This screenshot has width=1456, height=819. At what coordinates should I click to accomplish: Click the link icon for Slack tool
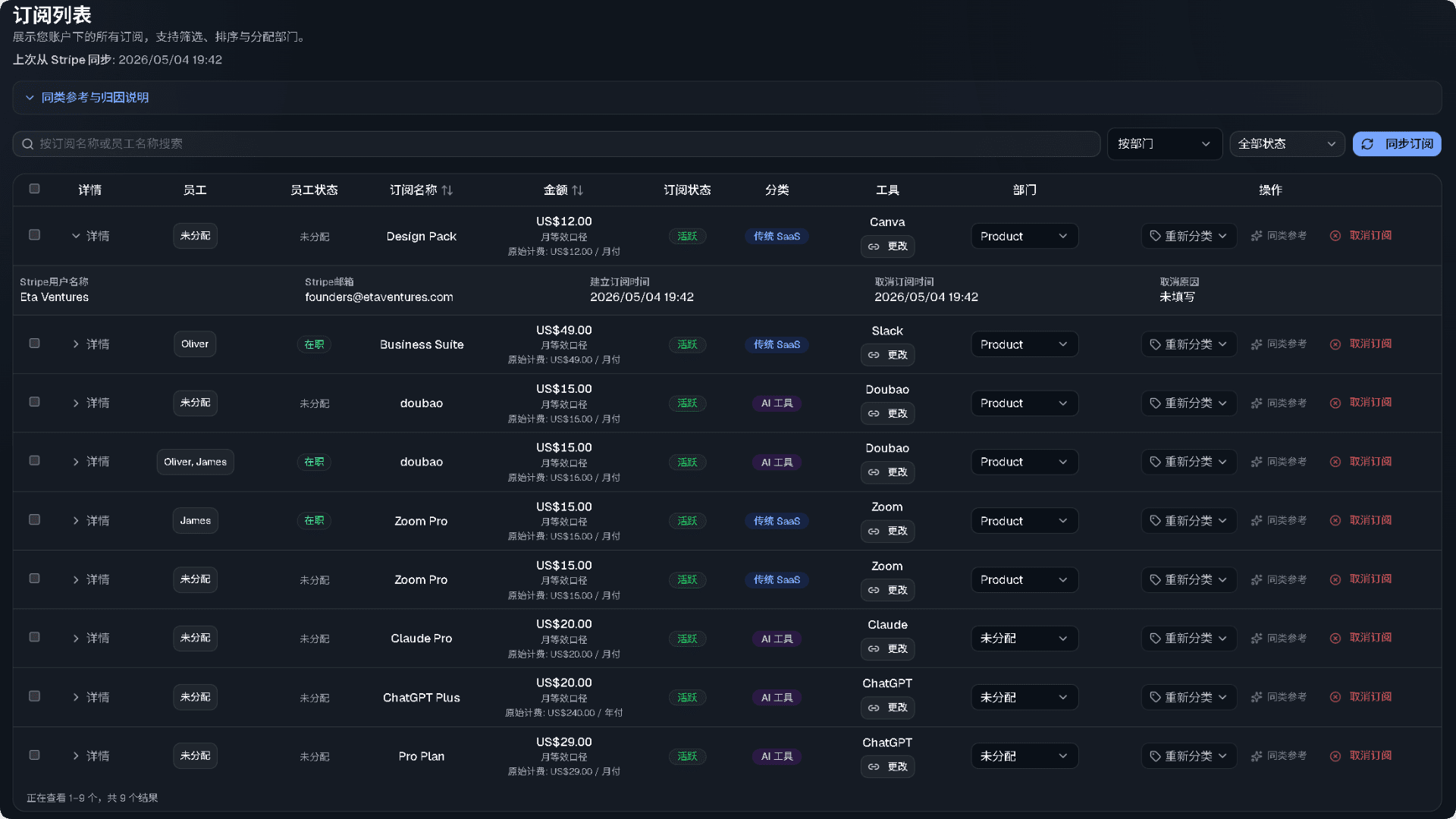874,355
